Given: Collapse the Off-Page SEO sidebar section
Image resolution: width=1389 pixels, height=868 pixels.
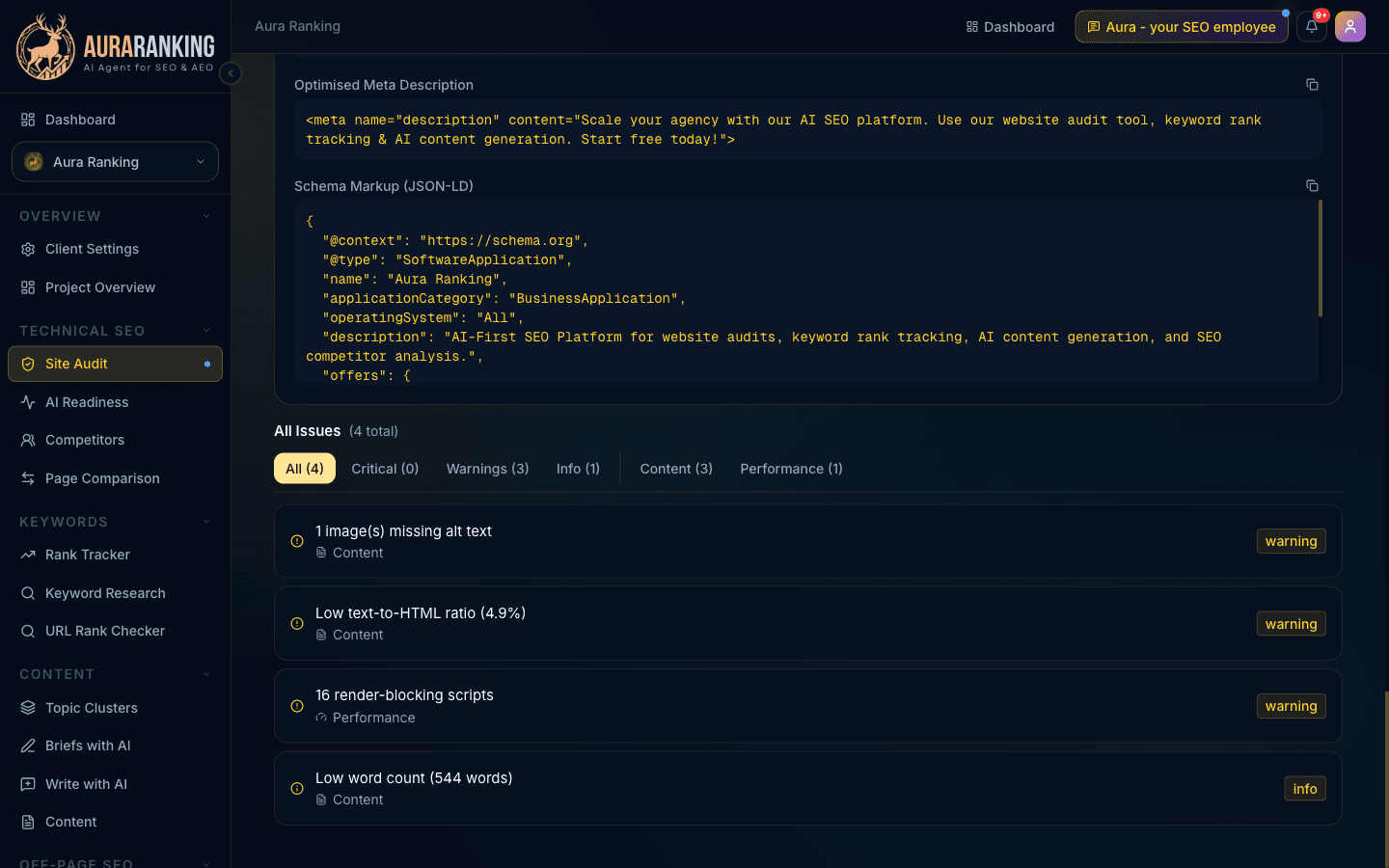Looking at the screenshot, I should (x=206, y=863).
